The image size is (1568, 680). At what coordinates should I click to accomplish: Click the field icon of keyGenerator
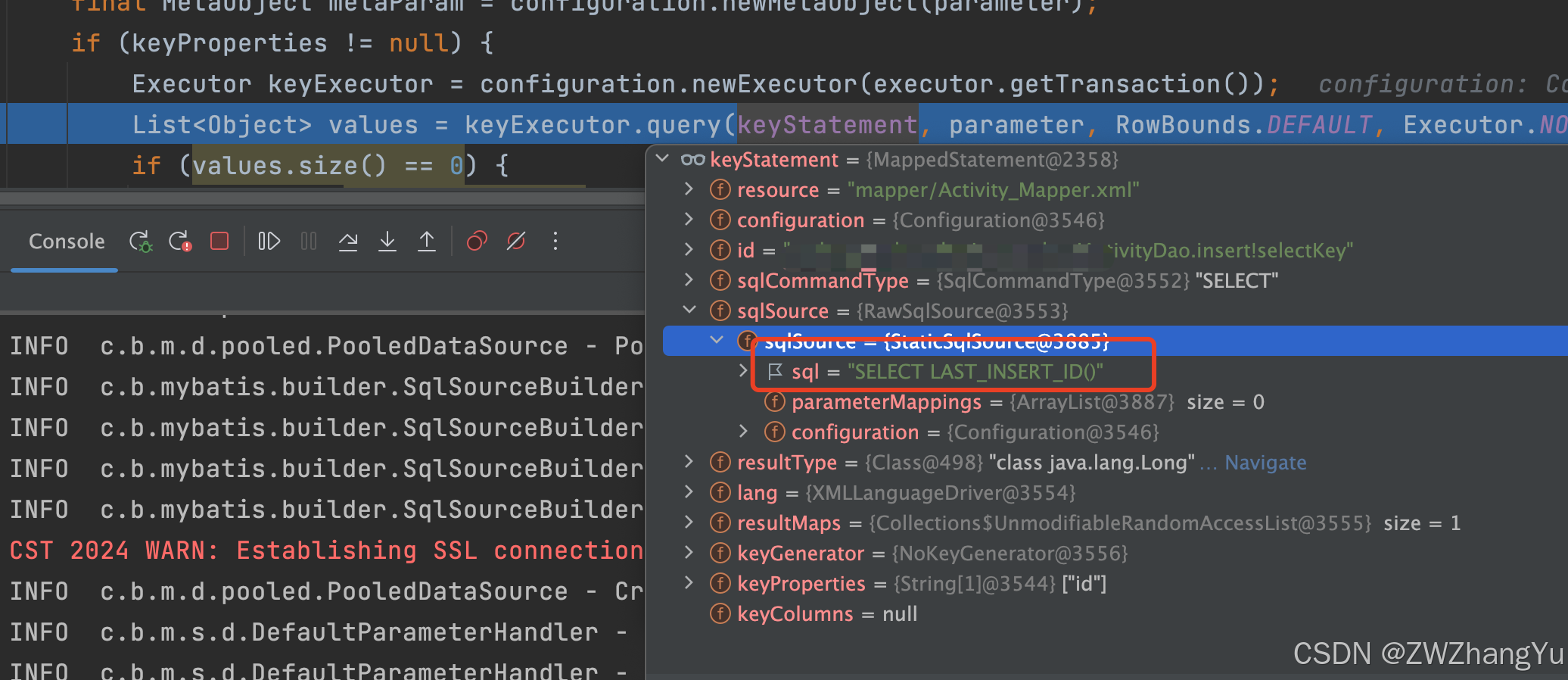coord(720,553)
